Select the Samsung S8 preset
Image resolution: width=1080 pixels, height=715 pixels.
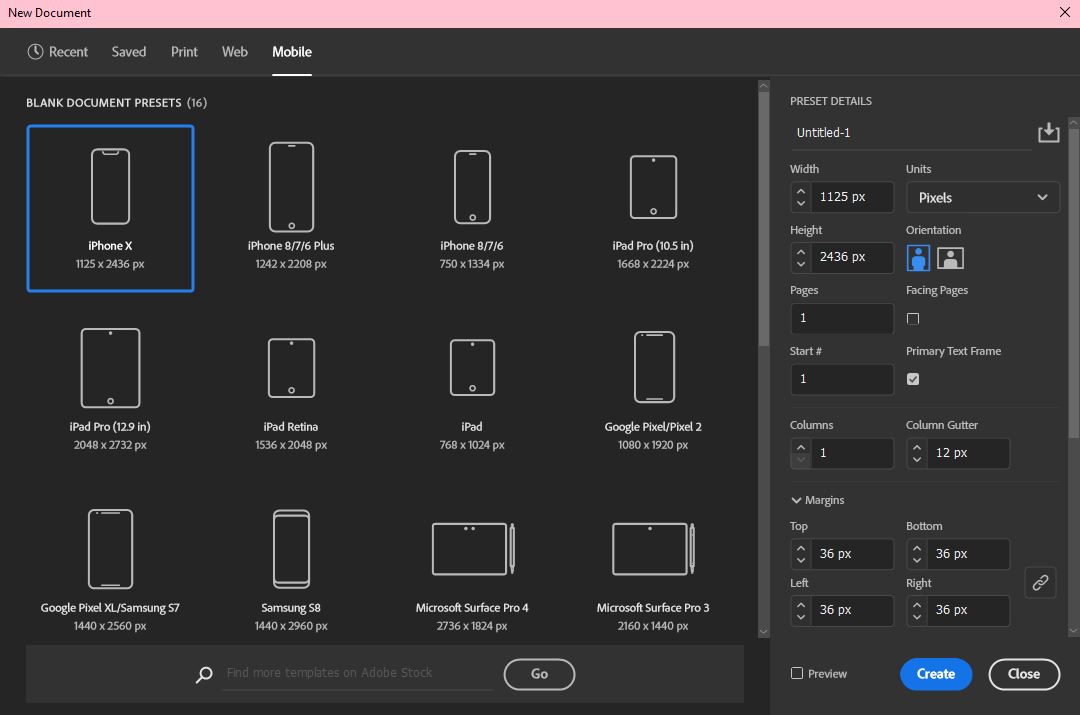click(291, 569)
